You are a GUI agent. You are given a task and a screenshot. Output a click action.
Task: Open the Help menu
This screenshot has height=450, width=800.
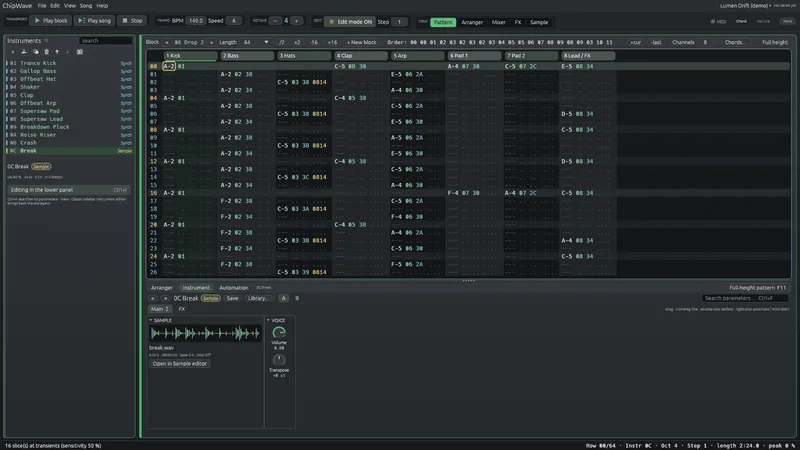[102, 6]
